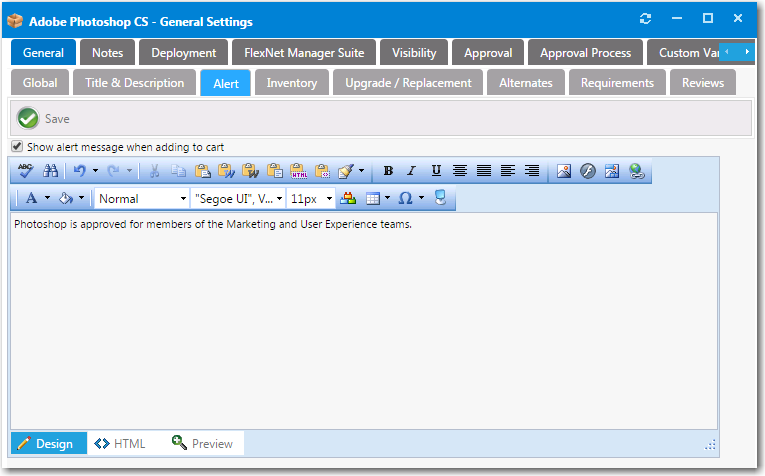Apply bold formatting
The height and width of the screenshot is (476, 765).
[388, 171]
